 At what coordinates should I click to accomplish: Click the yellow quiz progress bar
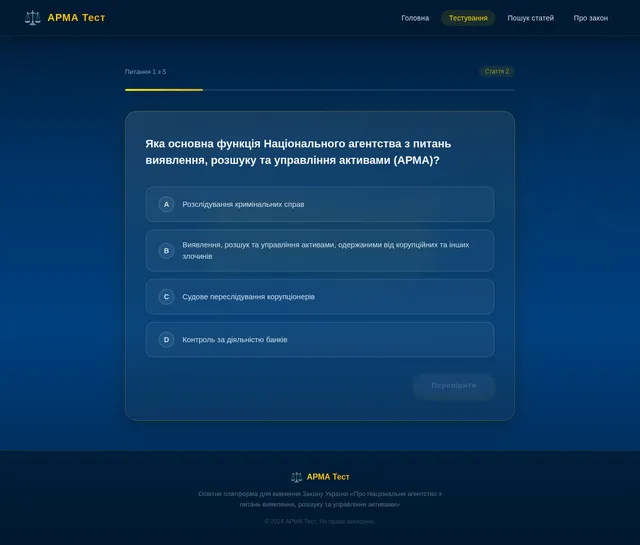(x=164, y=90)
